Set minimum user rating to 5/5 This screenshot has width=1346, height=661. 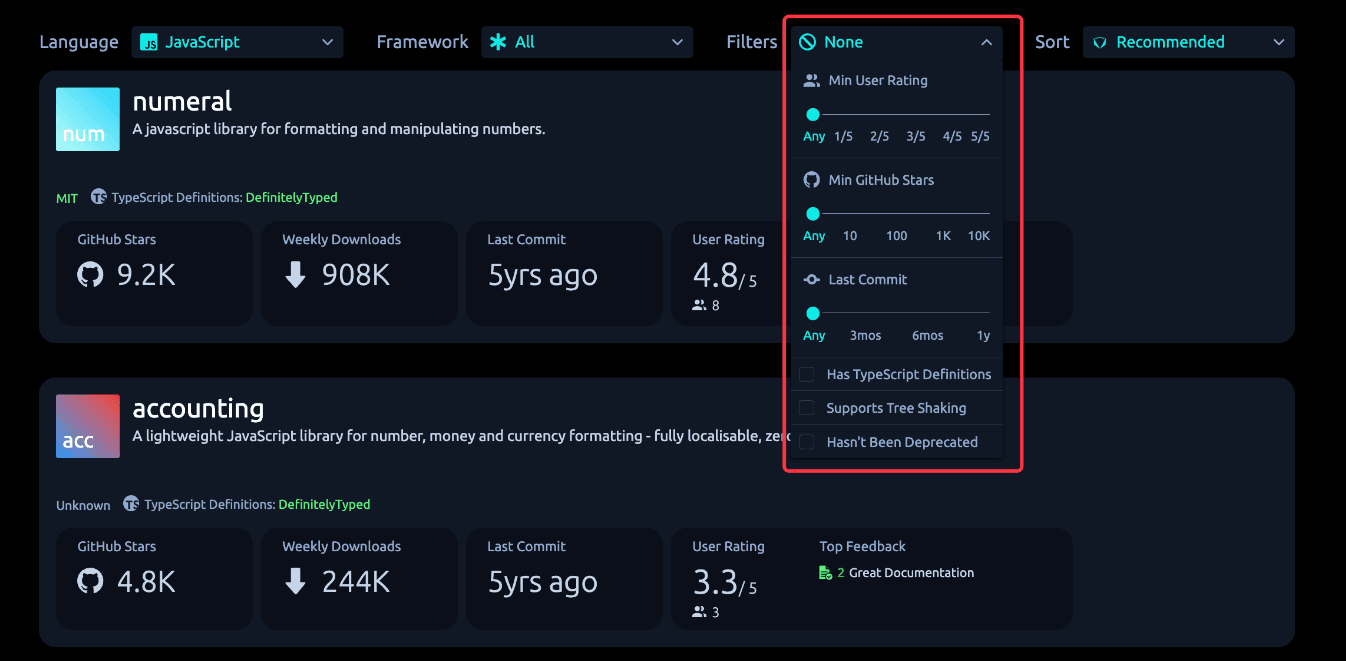(980, 136)
